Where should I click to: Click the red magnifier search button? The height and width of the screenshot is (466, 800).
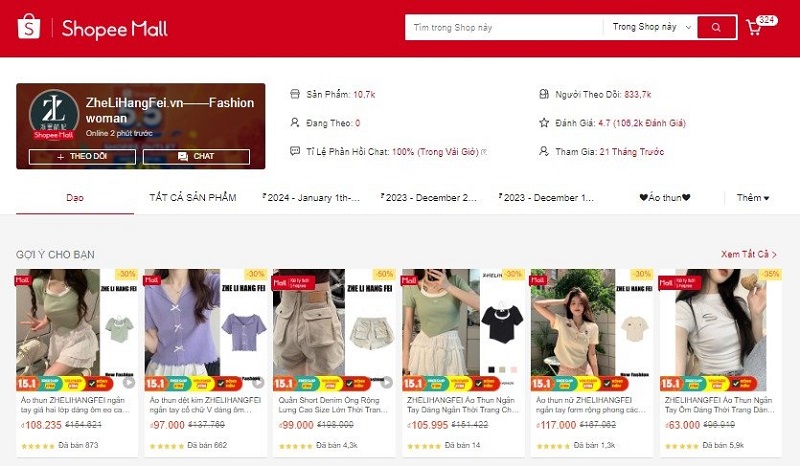(x=716, y=28)
